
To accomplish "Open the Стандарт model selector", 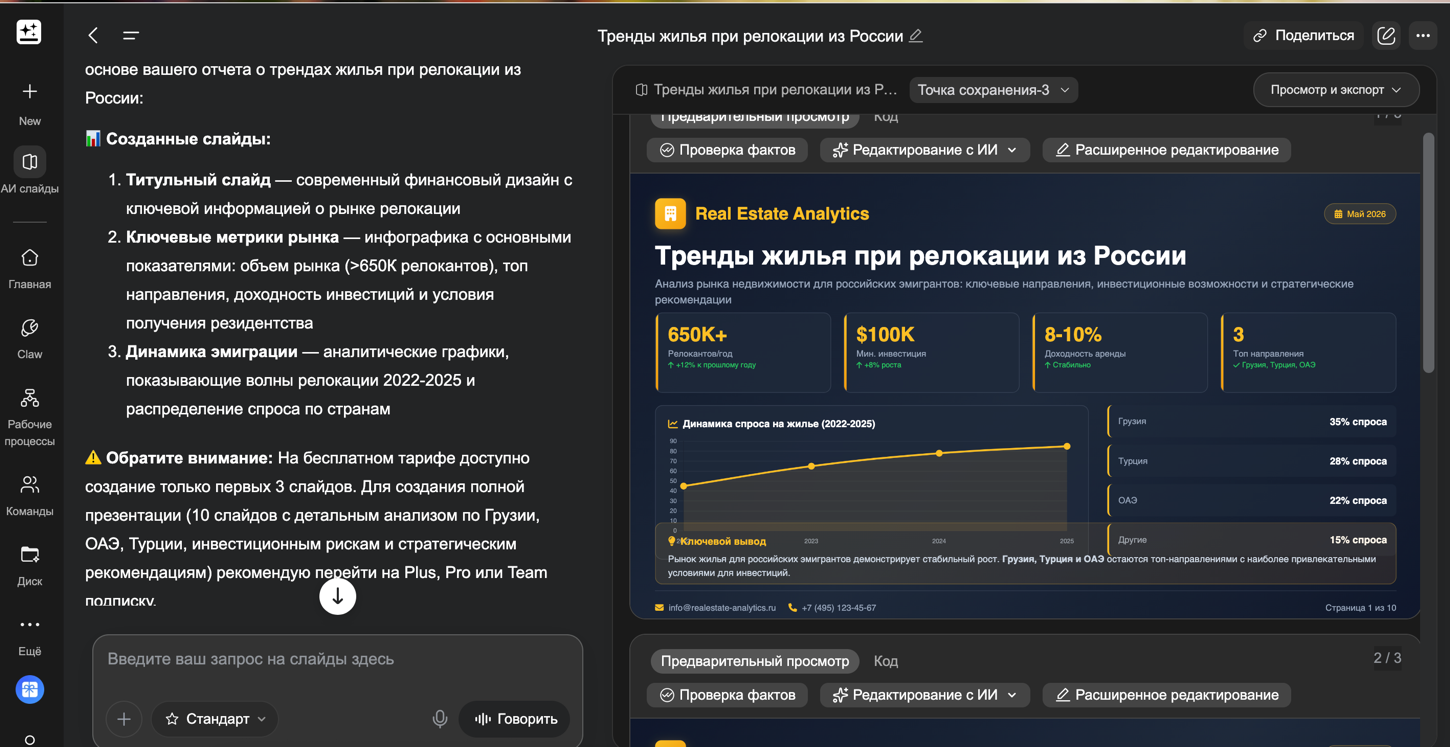I will 215,719.
